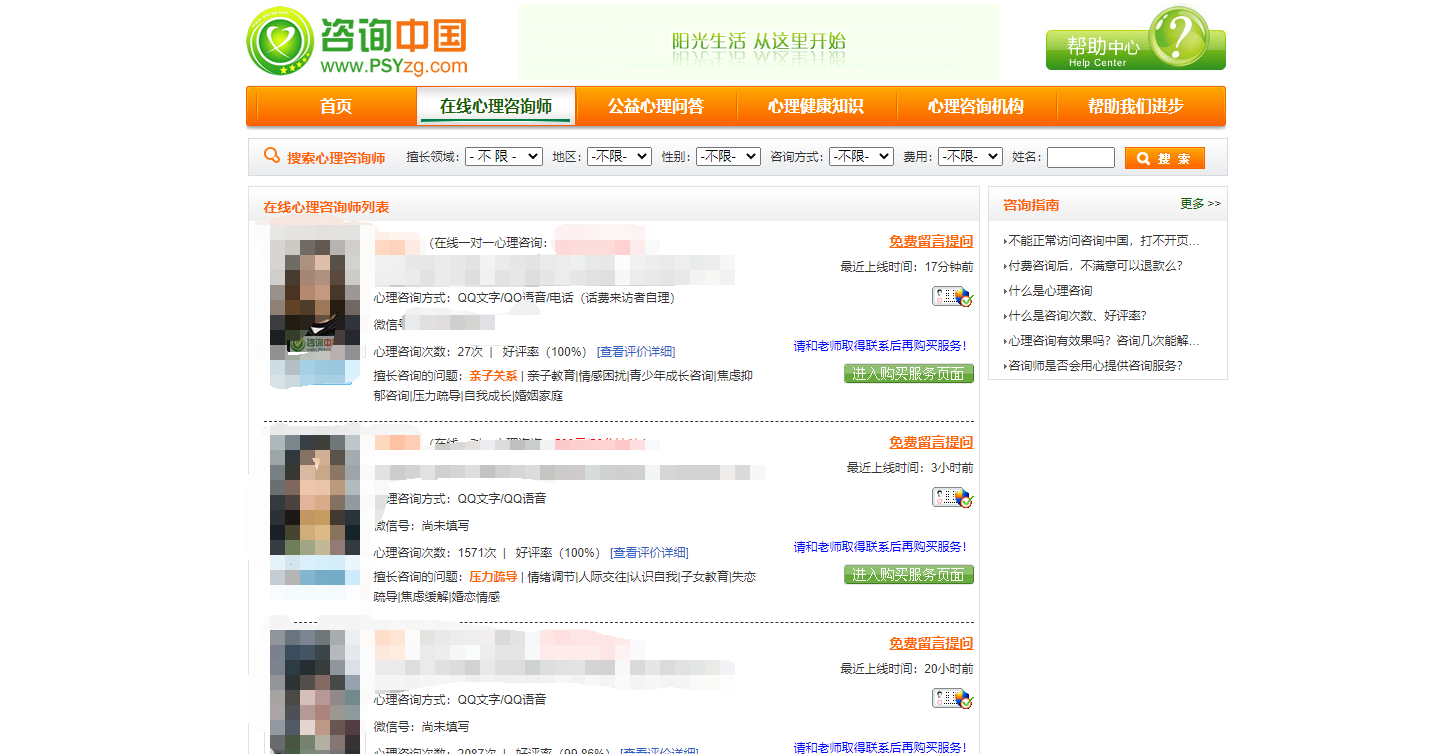This screenshot has height=754, width=1431.
Task: Click the 压力疏导 highlighted specialty text
Action: coord(493,577)
